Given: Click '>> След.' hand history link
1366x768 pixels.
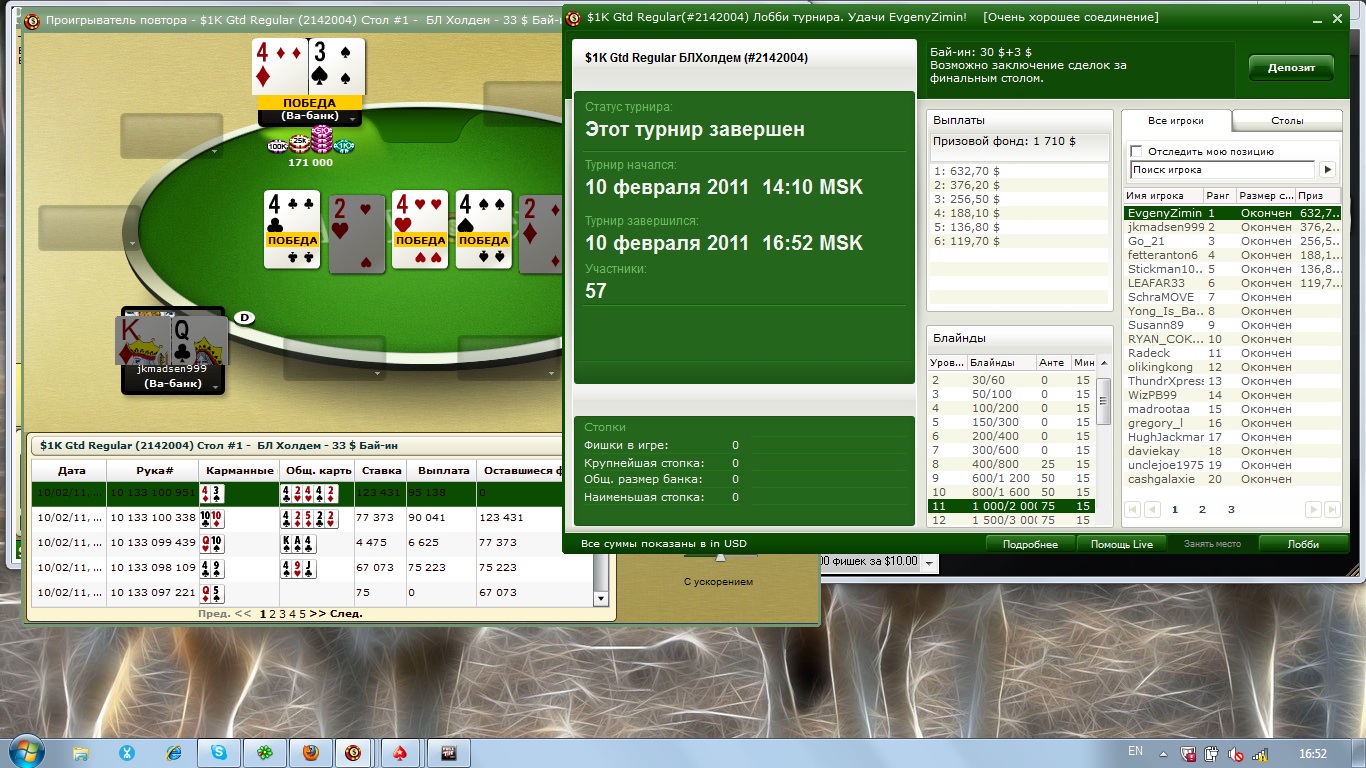Looking at the screenshot, I should (x=337, y=614).
